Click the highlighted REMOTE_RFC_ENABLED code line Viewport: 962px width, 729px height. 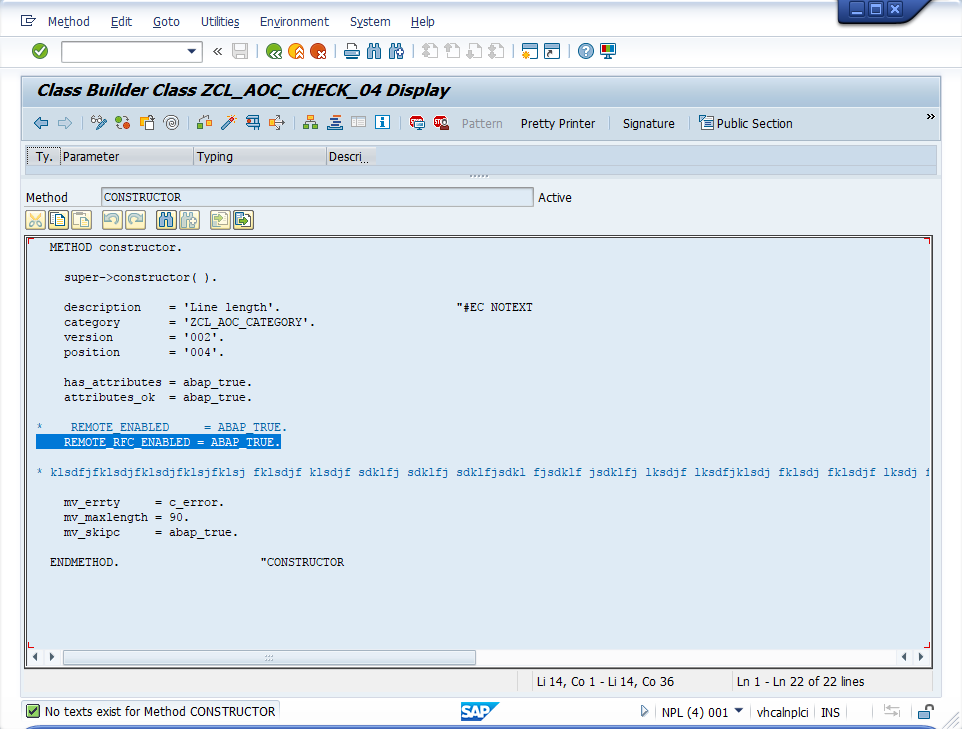158,442
